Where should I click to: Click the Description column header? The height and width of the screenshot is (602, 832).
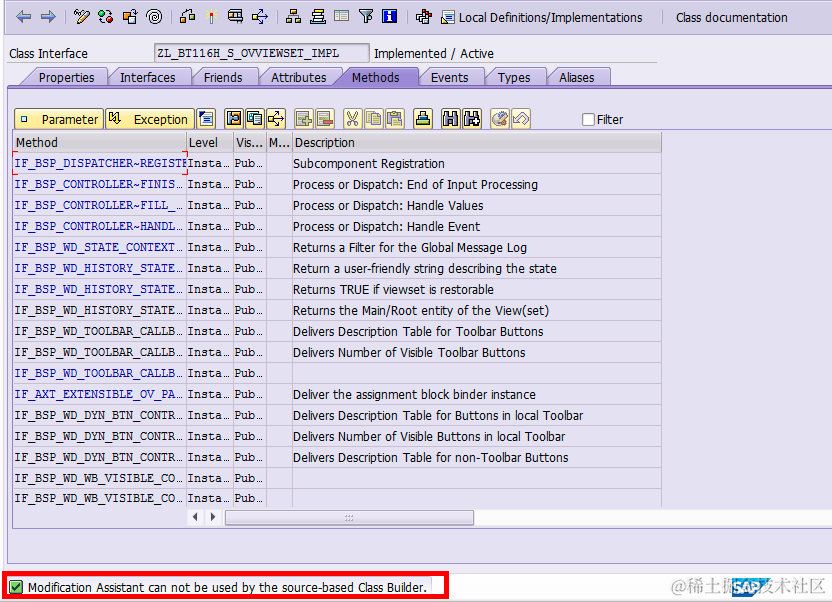click(476, 142)
